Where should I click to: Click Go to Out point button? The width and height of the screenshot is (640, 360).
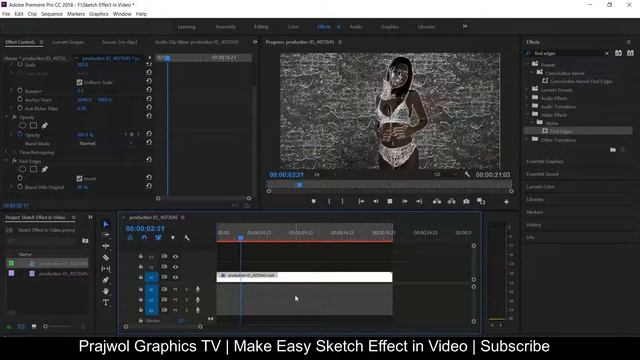[419, 202]
